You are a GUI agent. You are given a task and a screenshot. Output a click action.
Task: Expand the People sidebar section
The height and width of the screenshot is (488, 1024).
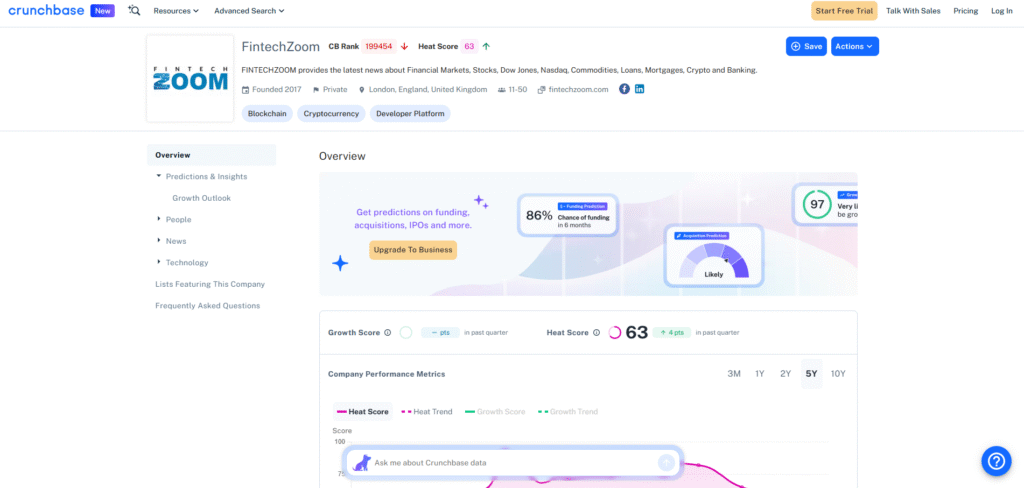click(159, 219)
